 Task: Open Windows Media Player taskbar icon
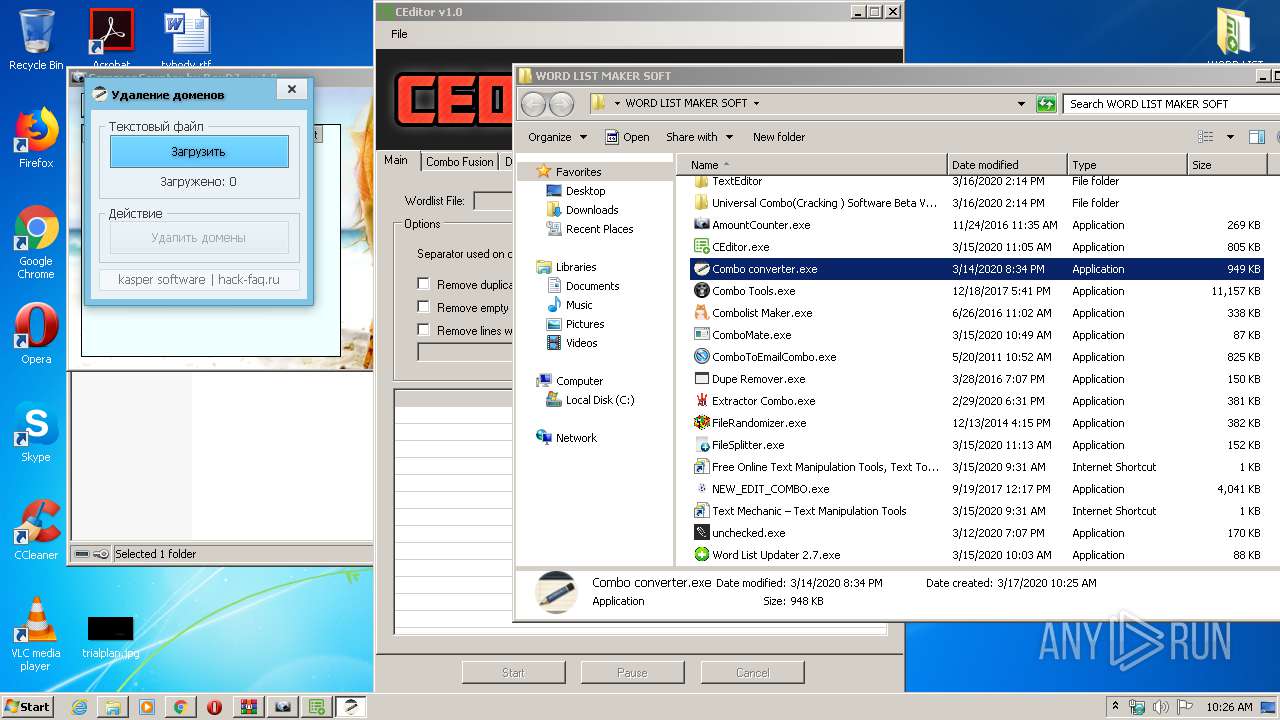tap(146, 707)
